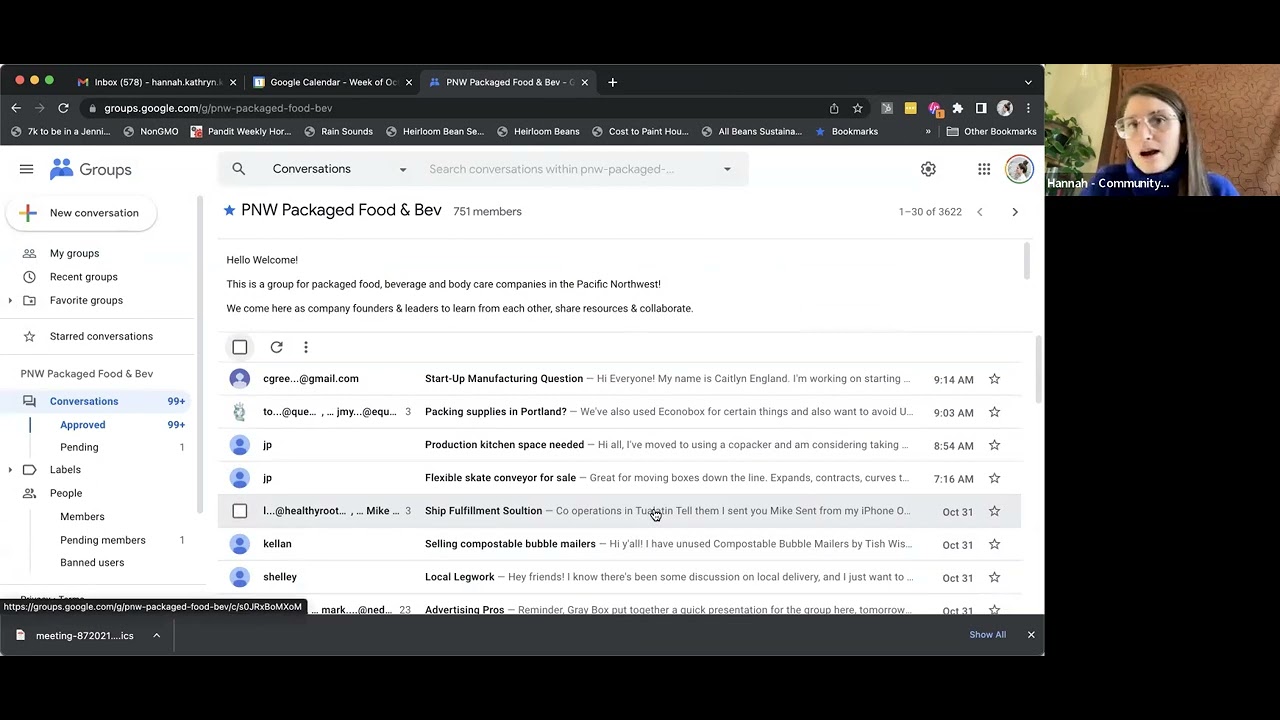Image resolution: width=1280 pixels, height=720 pixels.
Task: Star the Flexible skate conveyor conversation
Action: point(994,478)
